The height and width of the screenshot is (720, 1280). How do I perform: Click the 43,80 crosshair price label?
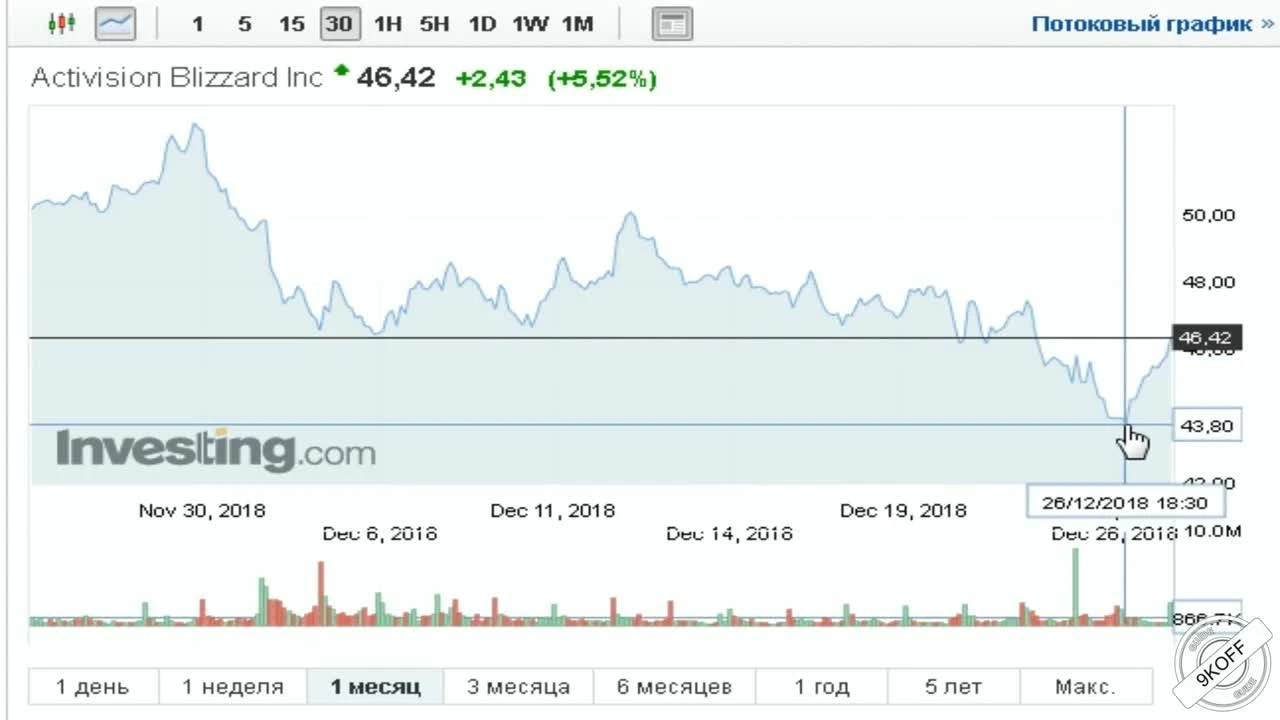coord(1206,426)
